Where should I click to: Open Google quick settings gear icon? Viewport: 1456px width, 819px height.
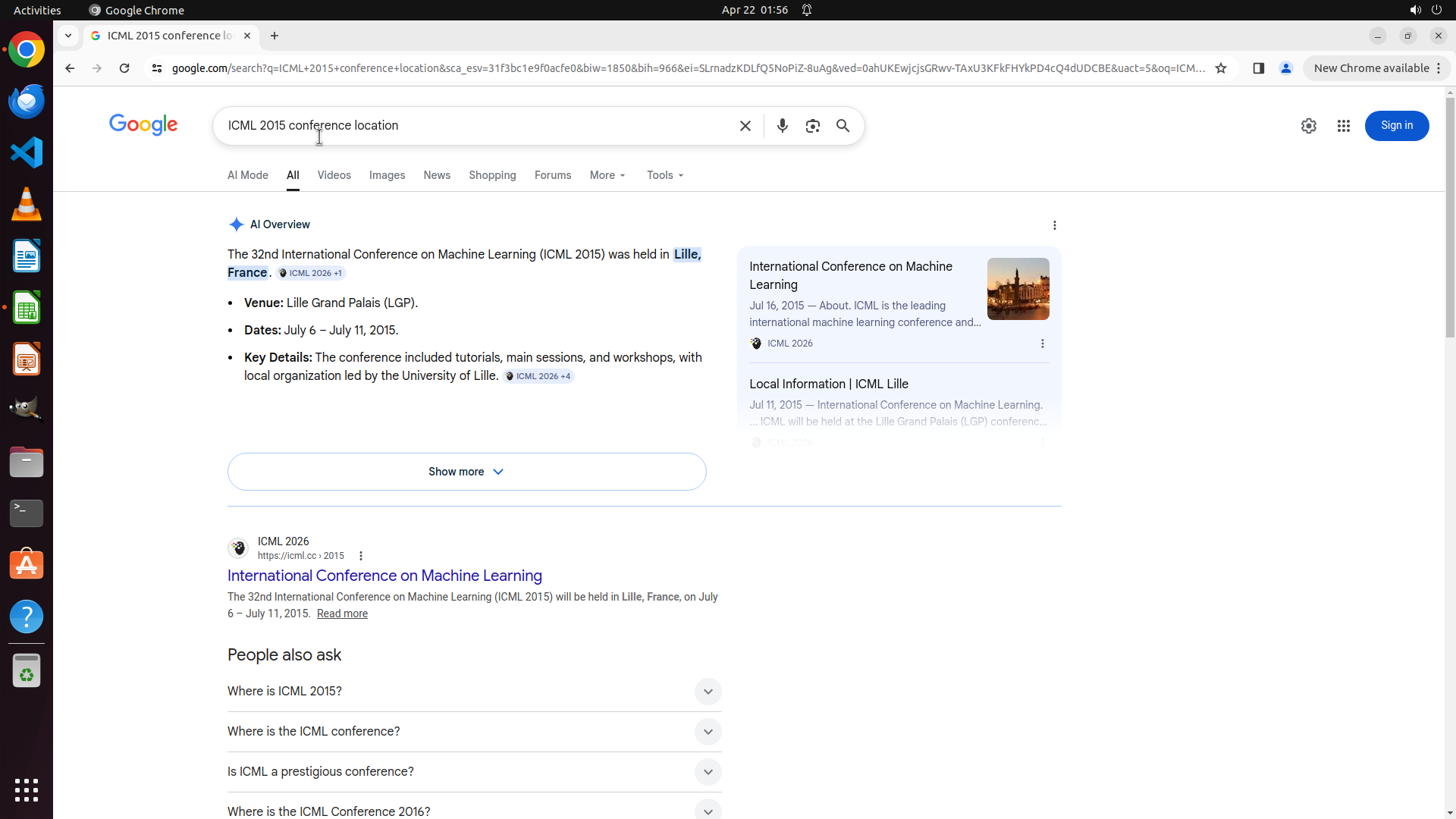pos(1308,126)
